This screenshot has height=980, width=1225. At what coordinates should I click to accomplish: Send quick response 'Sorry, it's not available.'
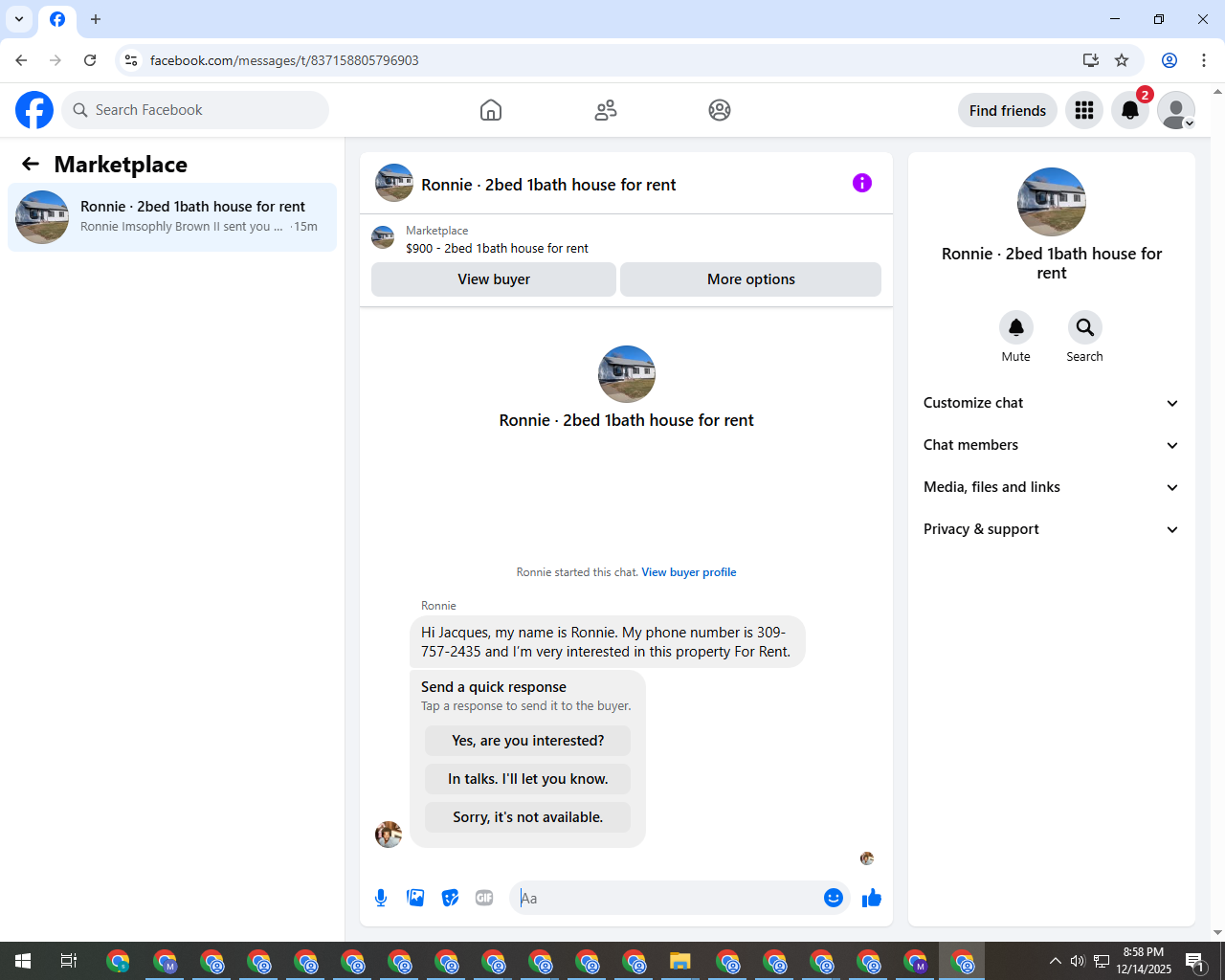[x=528, y=817]
